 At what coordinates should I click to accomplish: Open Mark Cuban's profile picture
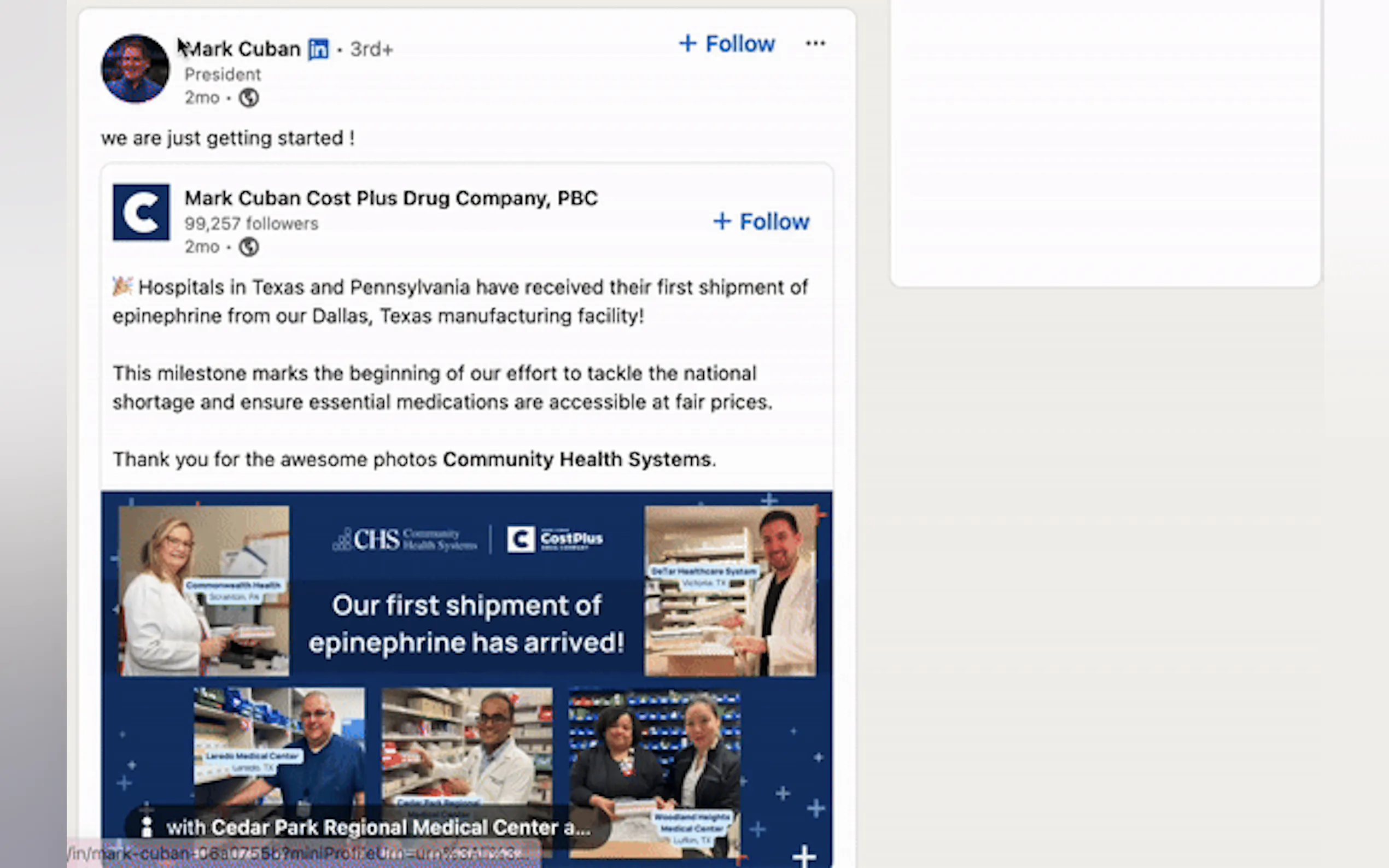pyautogui.click(x=136, y=68)
